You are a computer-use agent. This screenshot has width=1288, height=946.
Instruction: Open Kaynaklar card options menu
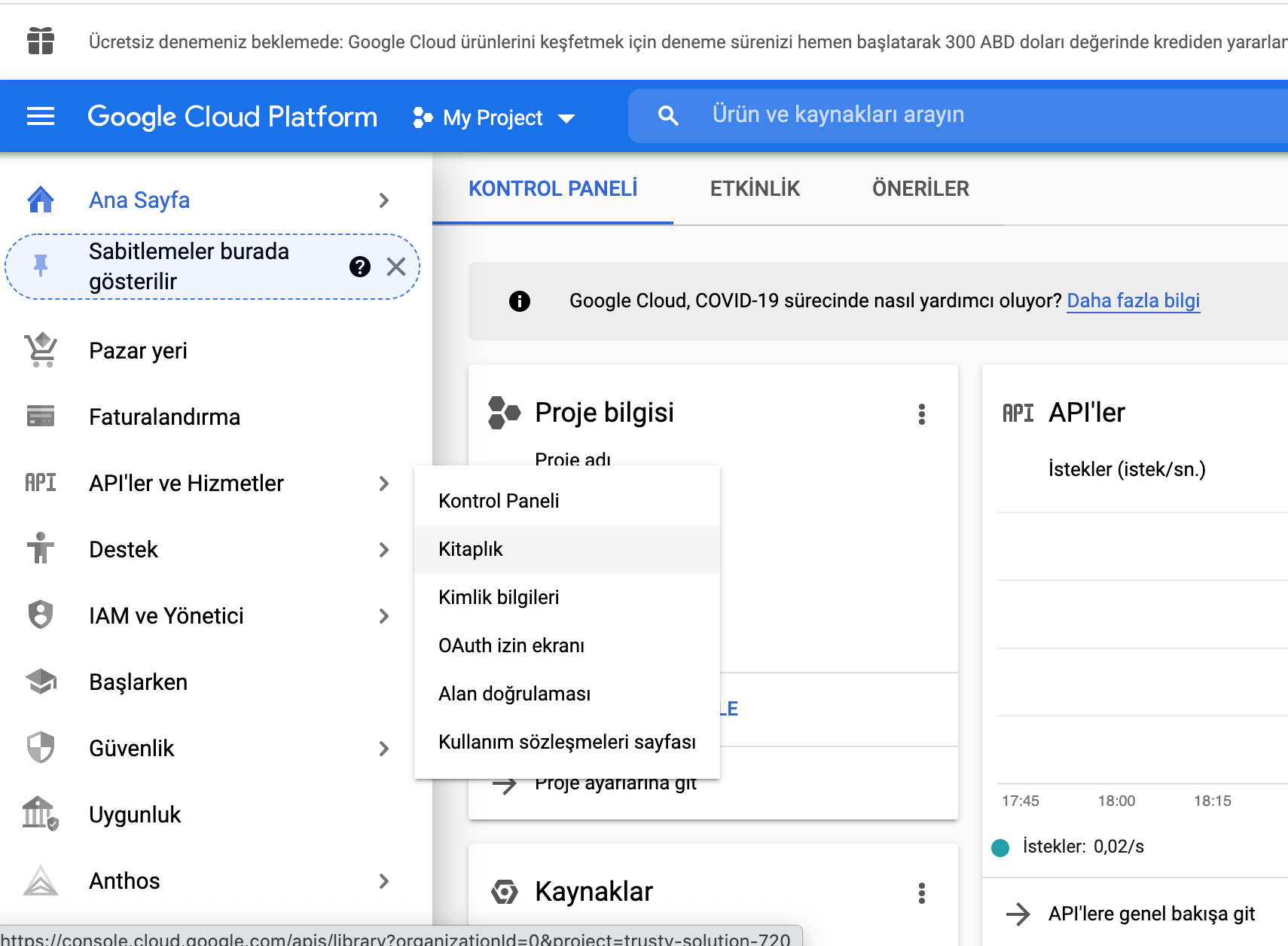922,893
